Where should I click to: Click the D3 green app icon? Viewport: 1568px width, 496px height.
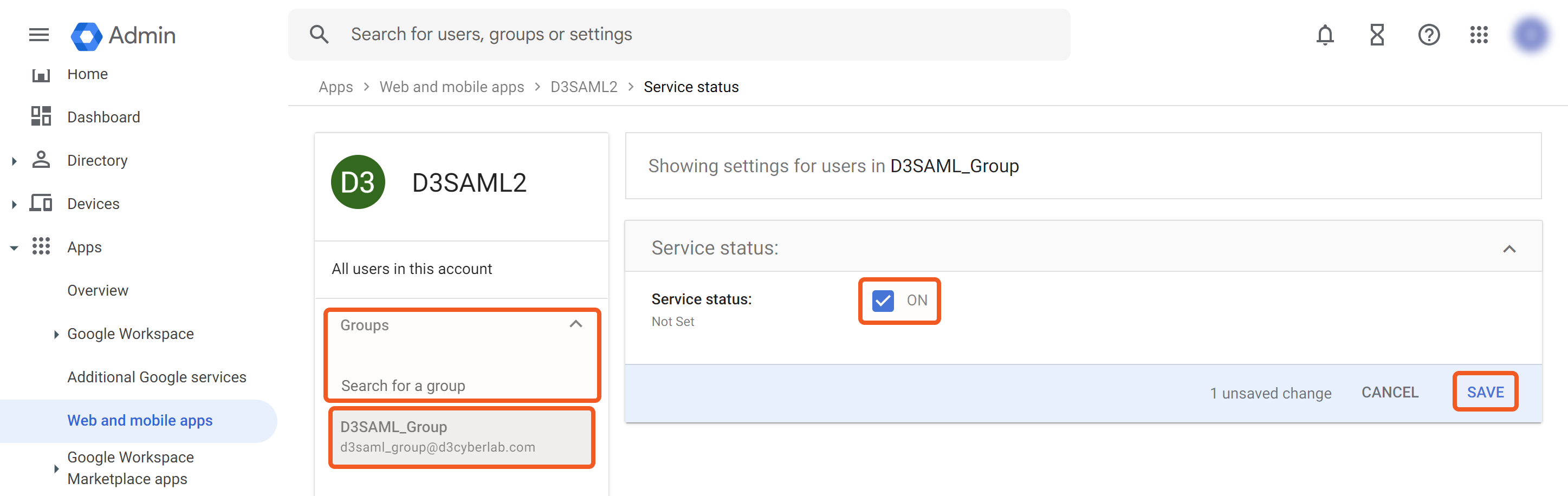[x=358, y=182]
